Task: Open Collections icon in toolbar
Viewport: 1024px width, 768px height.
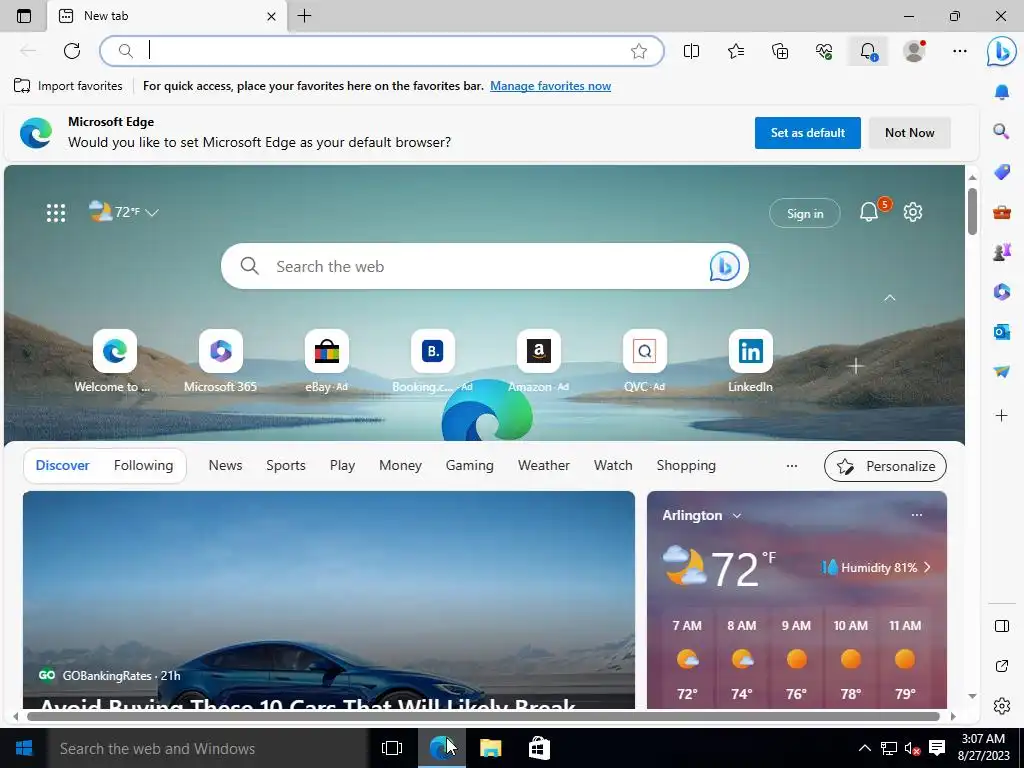Action: tap(780, 51)
